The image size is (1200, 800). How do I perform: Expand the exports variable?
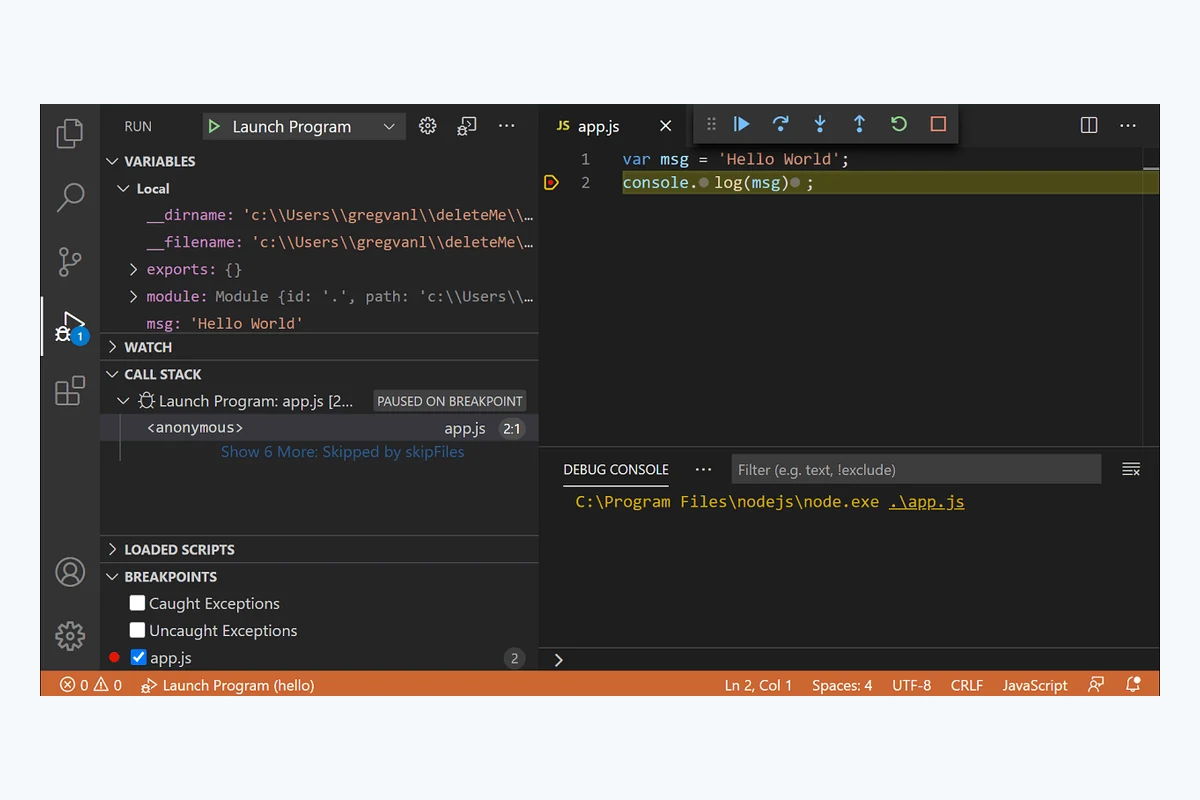pos(134,269)
